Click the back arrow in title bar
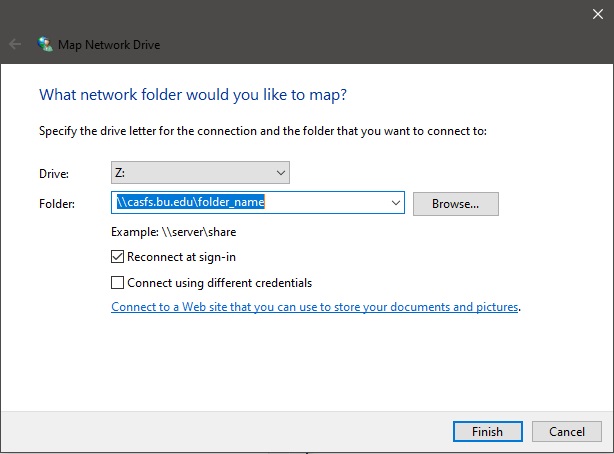Viewport: 614px width, 454px height. tap(15, 45)
